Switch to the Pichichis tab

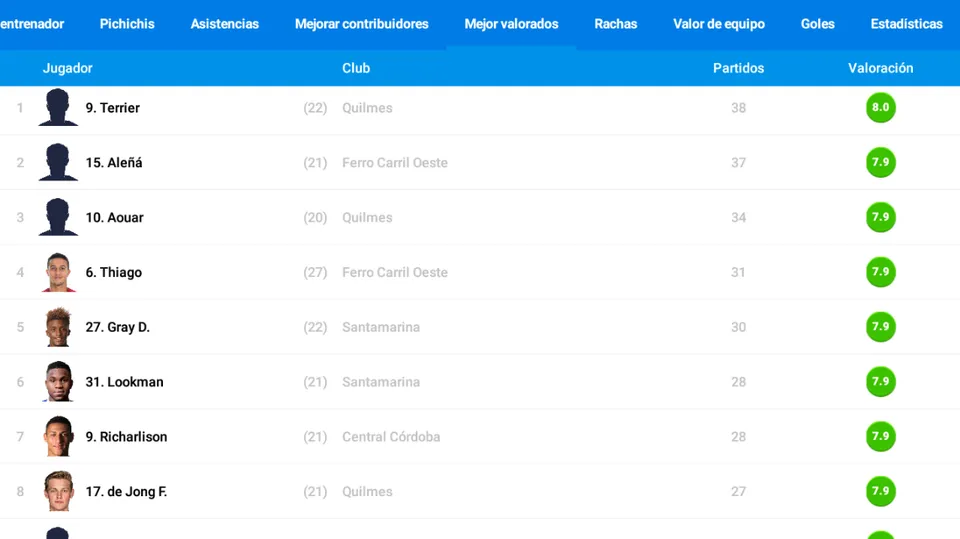click(x=127, y=24)
